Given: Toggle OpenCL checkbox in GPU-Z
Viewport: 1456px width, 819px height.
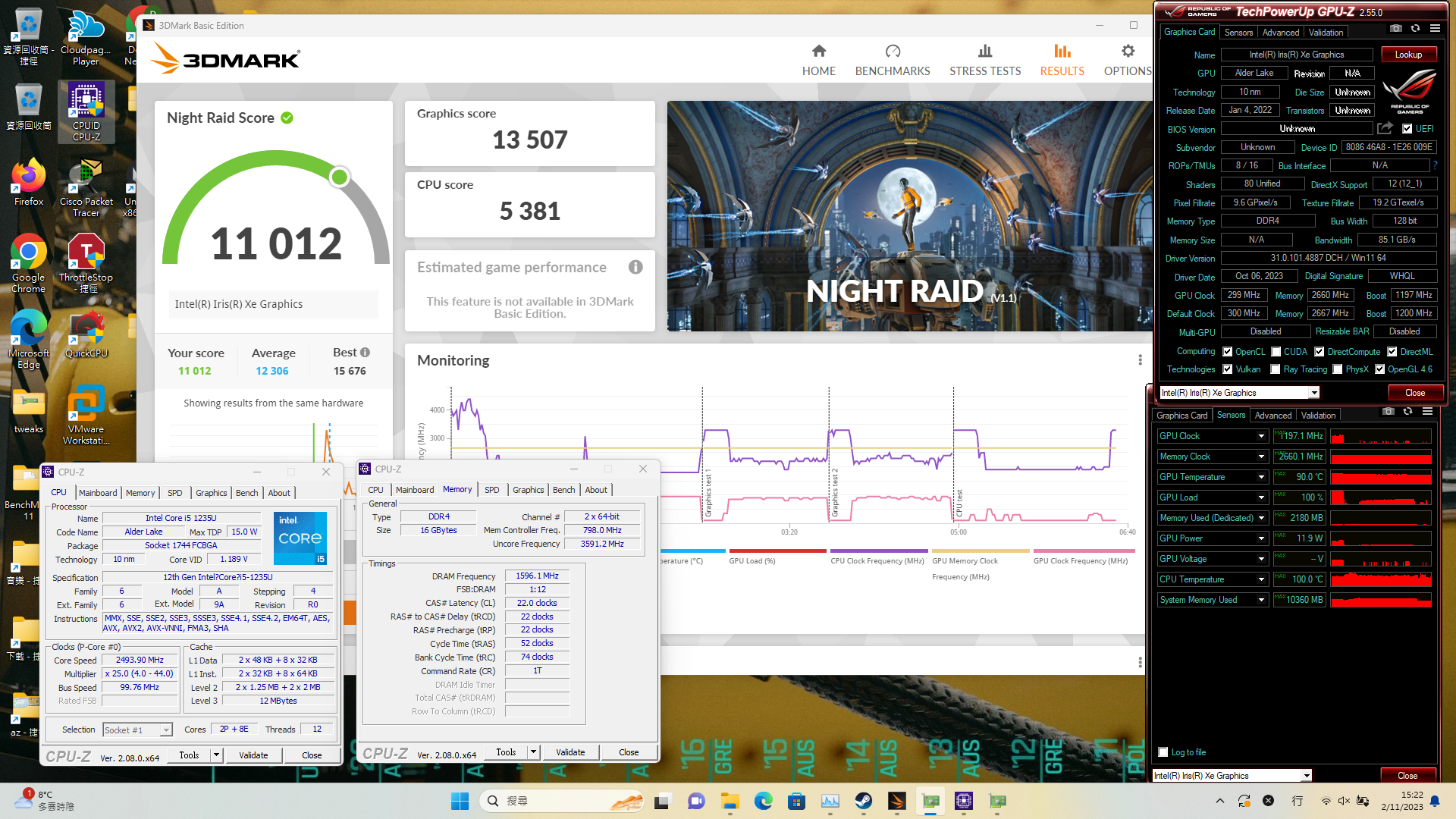Looking at the screenshot, I should coord(1227,351).
